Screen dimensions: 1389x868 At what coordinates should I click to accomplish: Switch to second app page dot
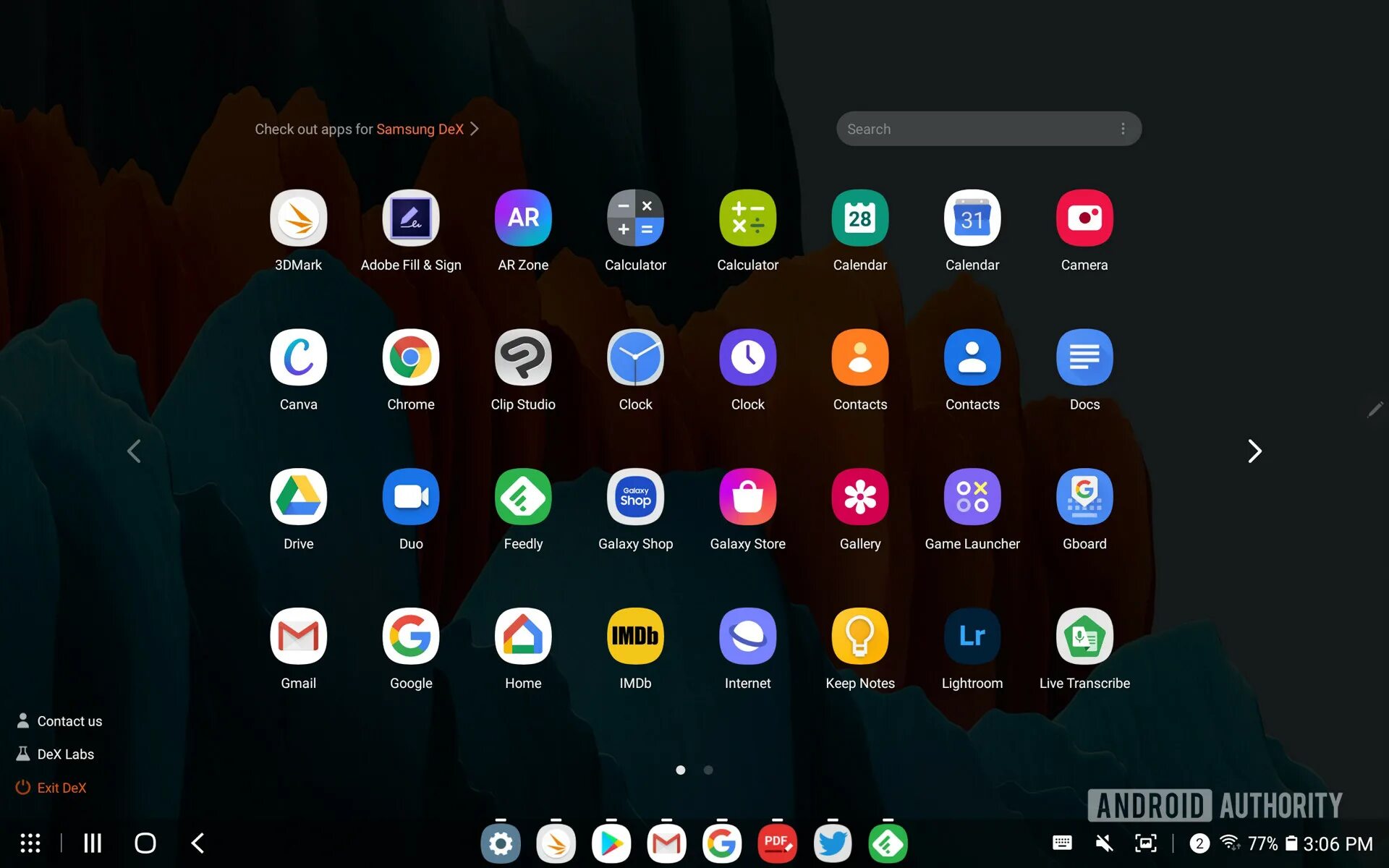708,770
